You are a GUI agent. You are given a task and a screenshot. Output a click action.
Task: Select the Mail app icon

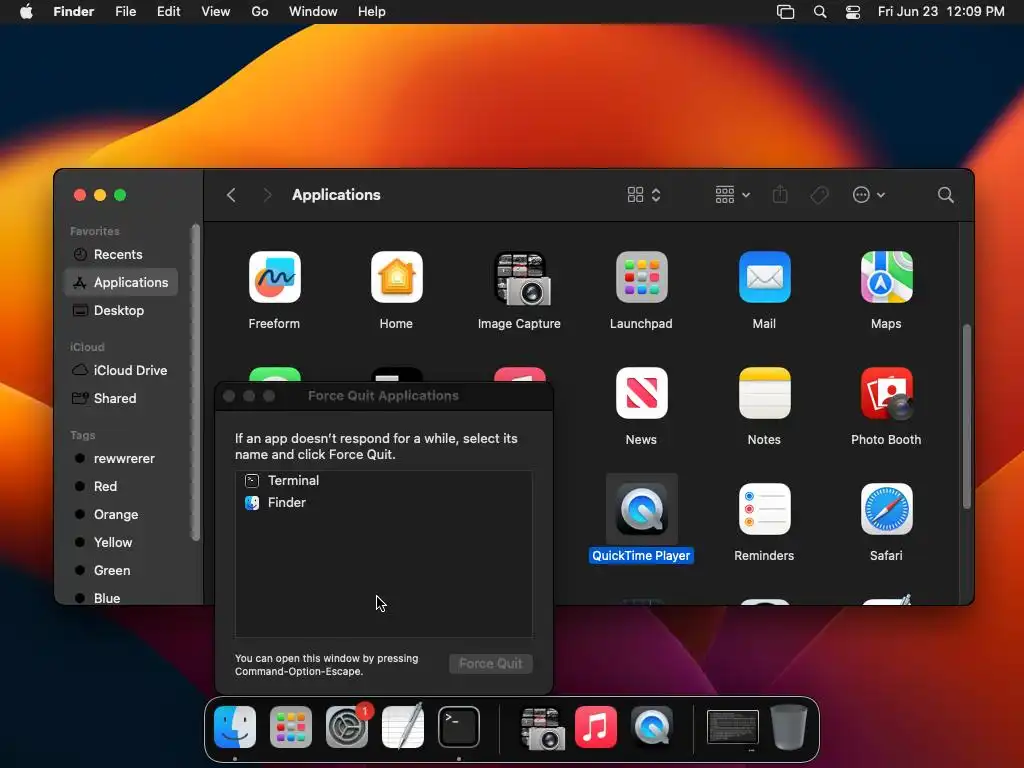pos(764,278)
